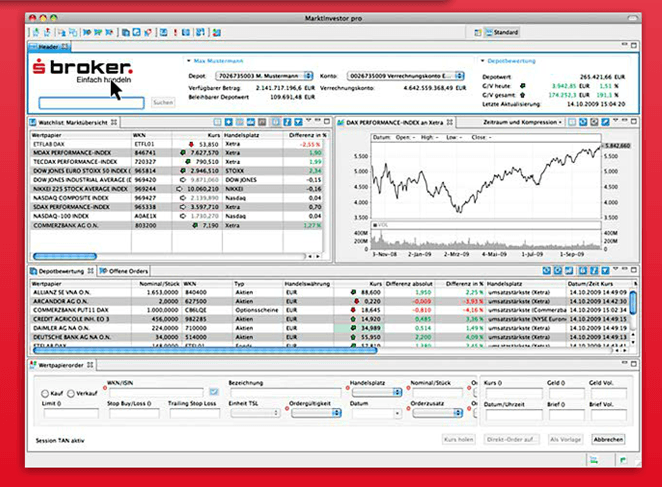
Task: Click the Standard perspective button
Action: (502, 32)
